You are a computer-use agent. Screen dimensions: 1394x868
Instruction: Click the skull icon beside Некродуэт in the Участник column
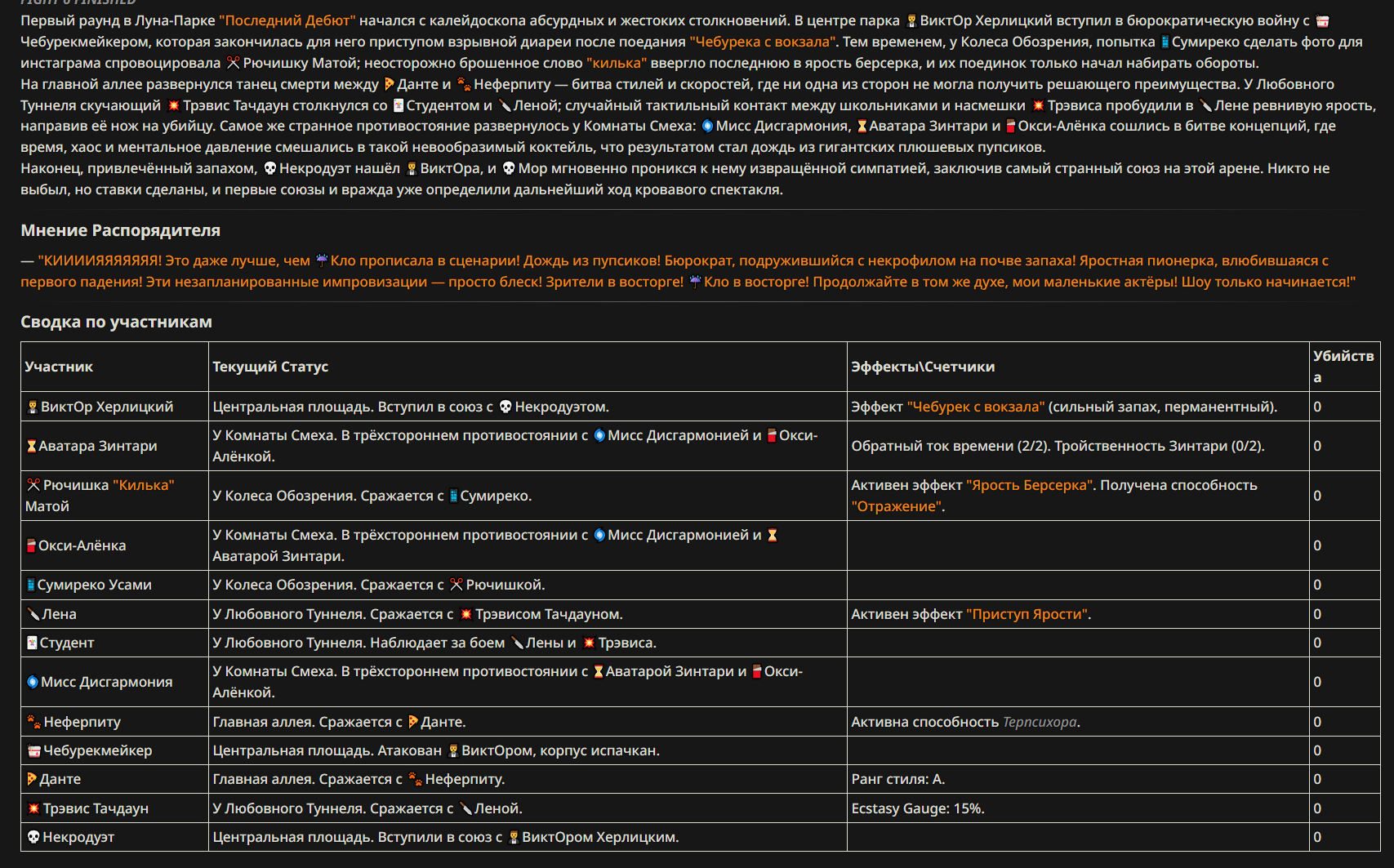33,837
